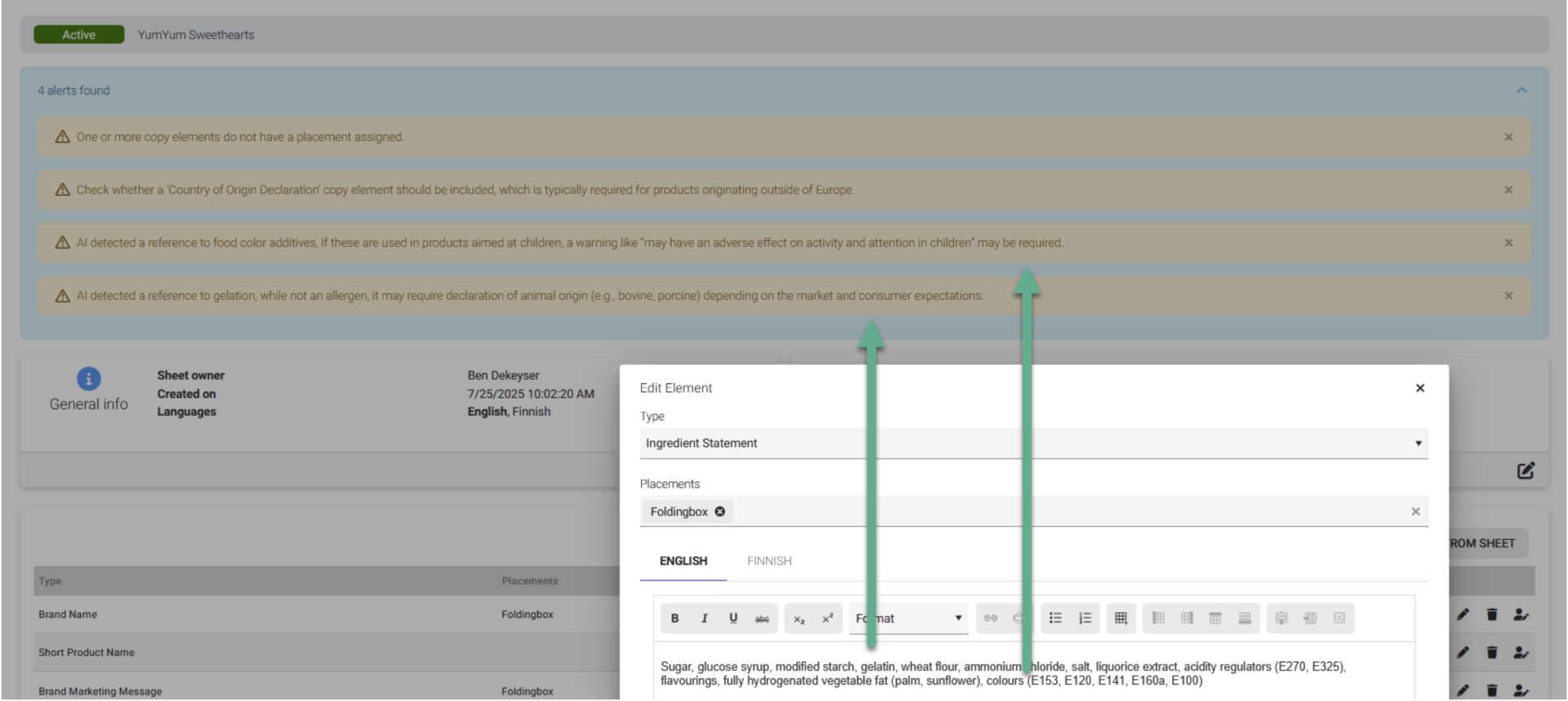Apply superscript formatting
The image size is (1568, 701).
click(827, 618)
